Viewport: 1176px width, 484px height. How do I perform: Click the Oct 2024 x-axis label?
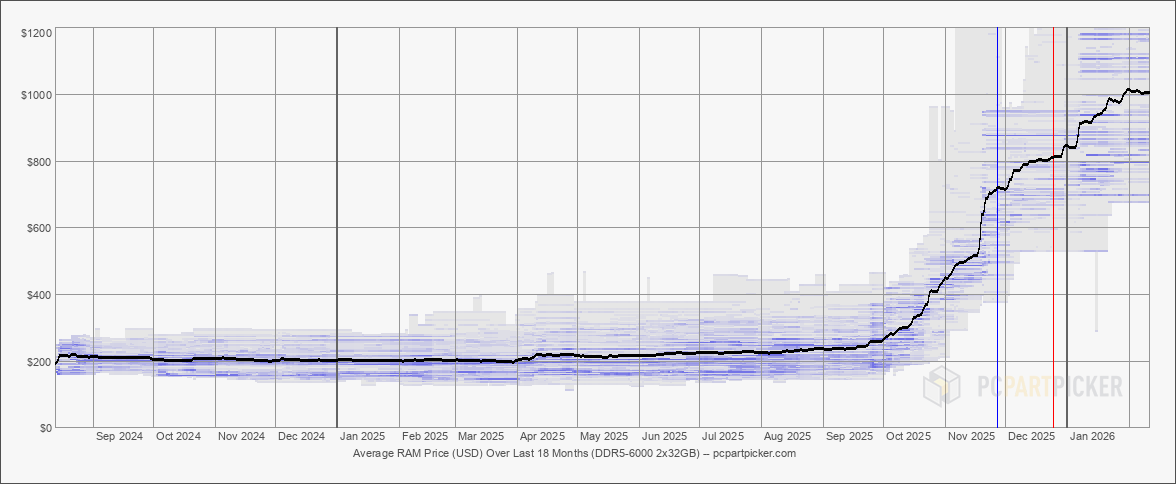(179, 437)
